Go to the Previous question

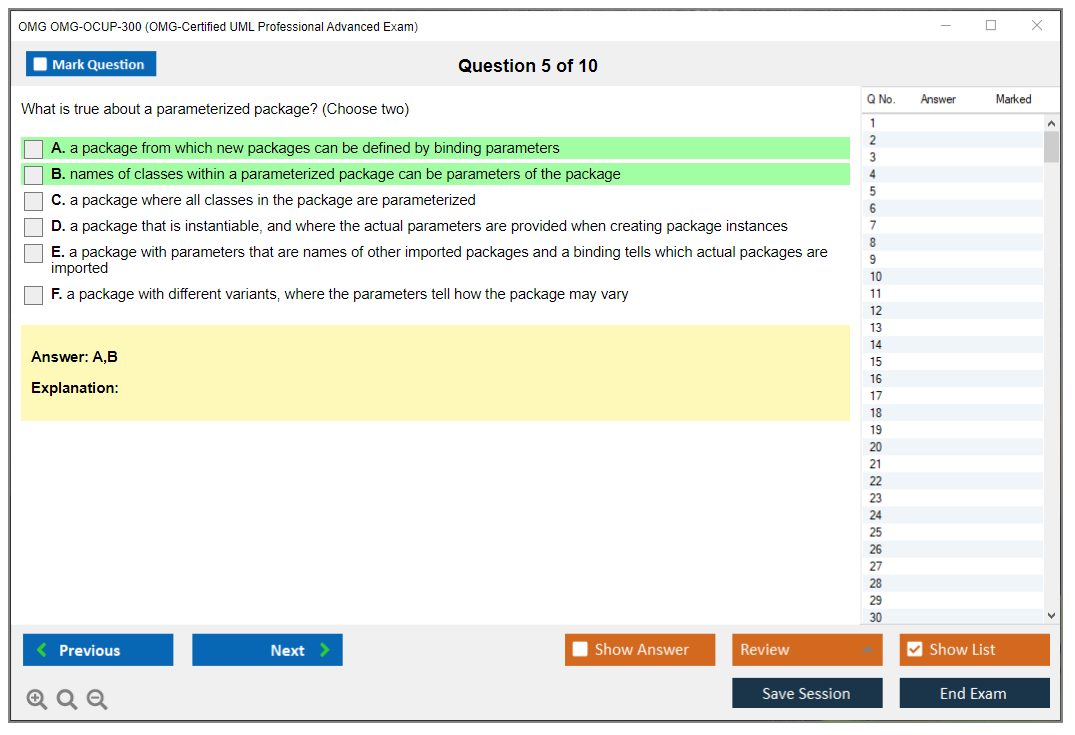coord(98,650)
